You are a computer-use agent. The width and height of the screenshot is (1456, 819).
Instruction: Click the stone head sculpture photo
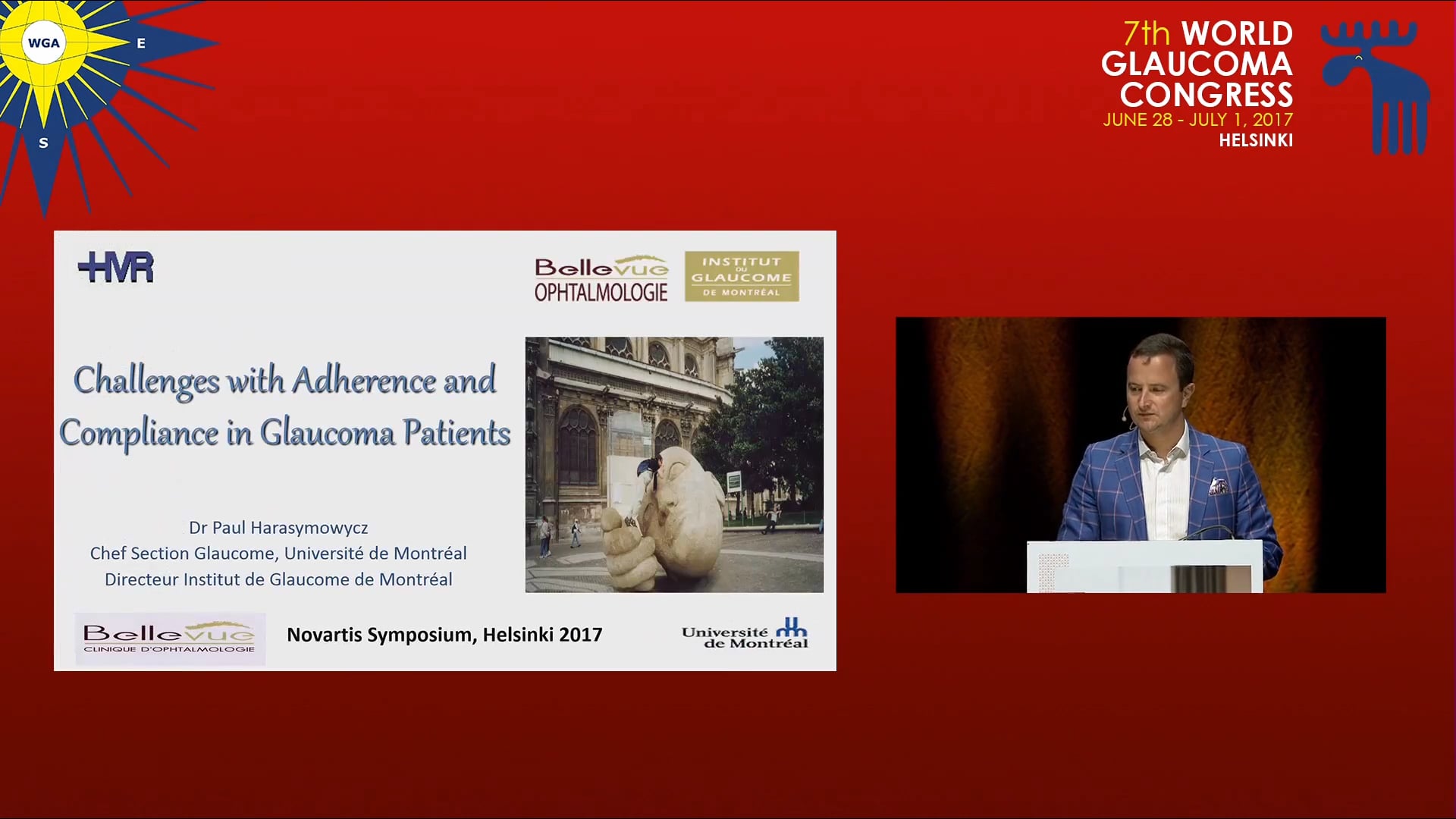point(673,464)
